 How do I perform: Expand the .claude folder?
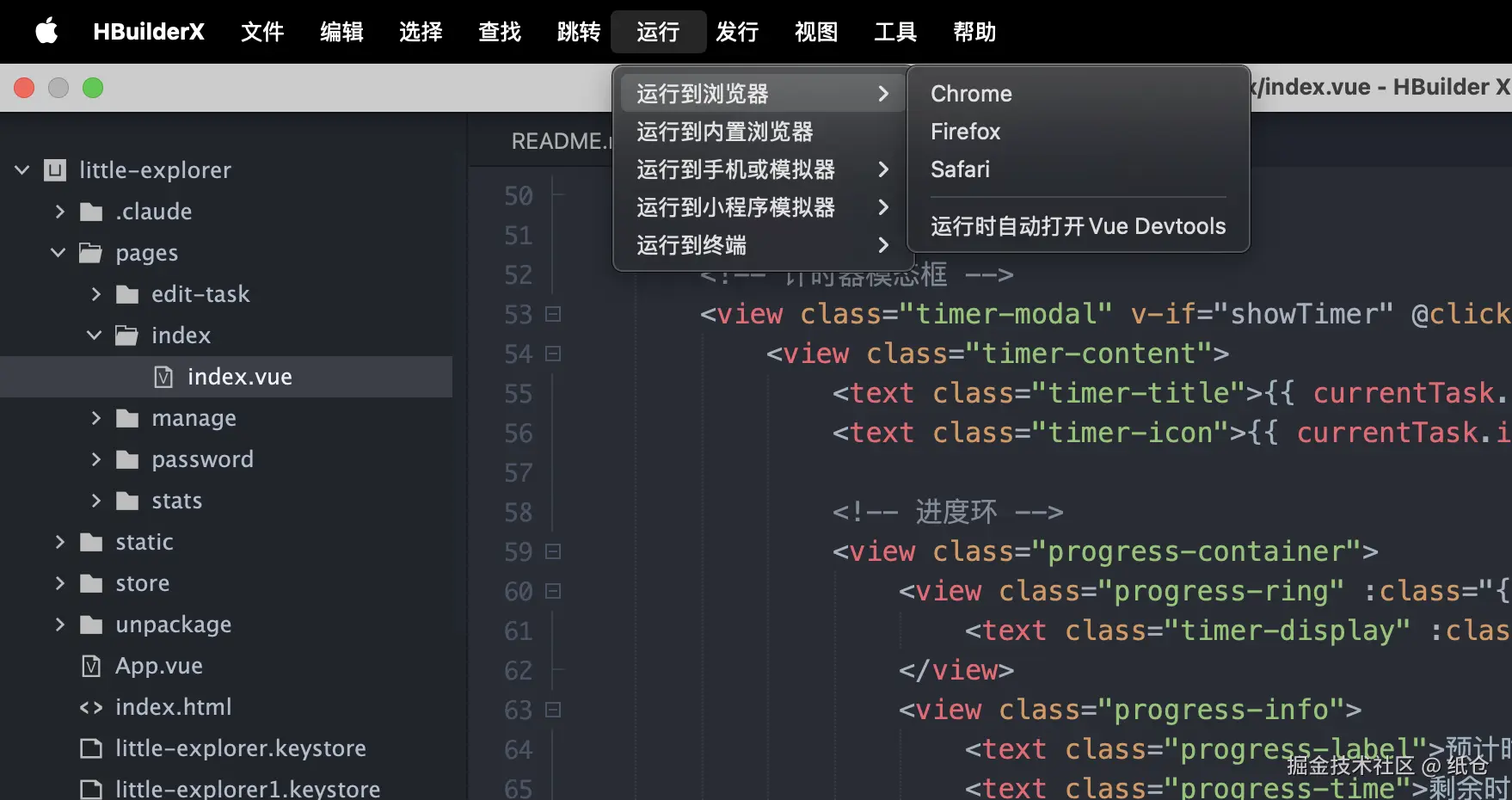[59, 211]
